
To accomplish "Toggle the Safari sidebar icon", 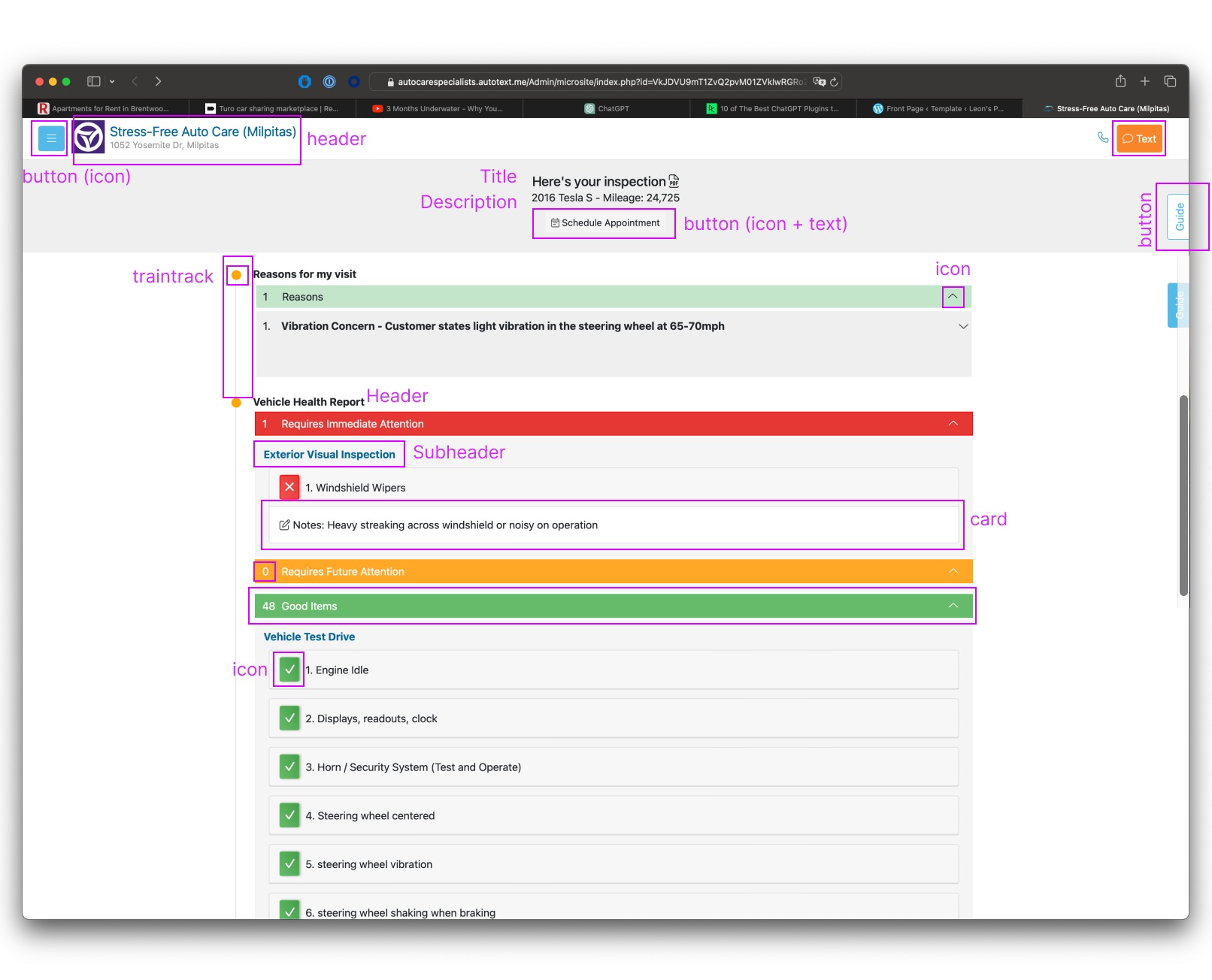I will 94,81.
